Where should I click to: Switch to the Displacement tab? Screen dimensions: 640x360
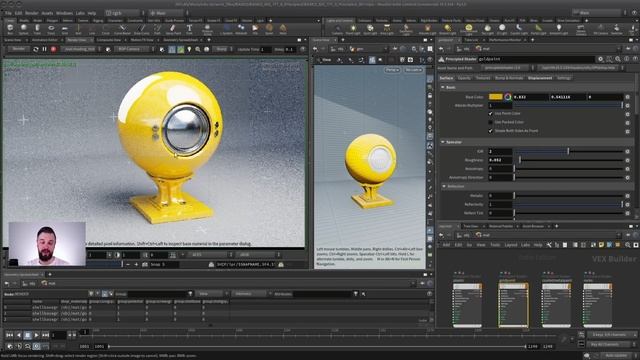[x=540, y=78]
